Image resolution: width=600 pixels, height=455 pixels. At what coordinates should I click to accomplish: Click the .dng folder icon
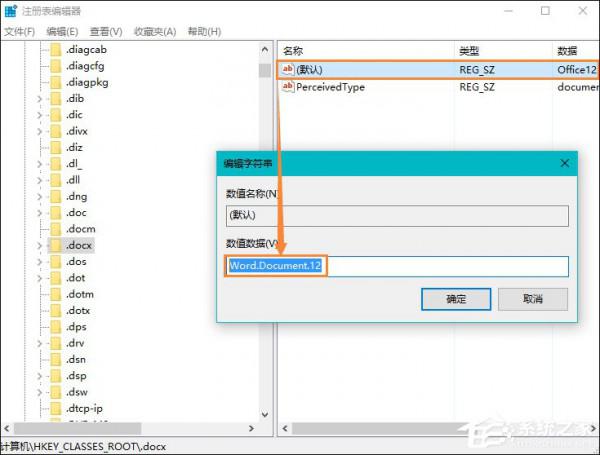56,196
